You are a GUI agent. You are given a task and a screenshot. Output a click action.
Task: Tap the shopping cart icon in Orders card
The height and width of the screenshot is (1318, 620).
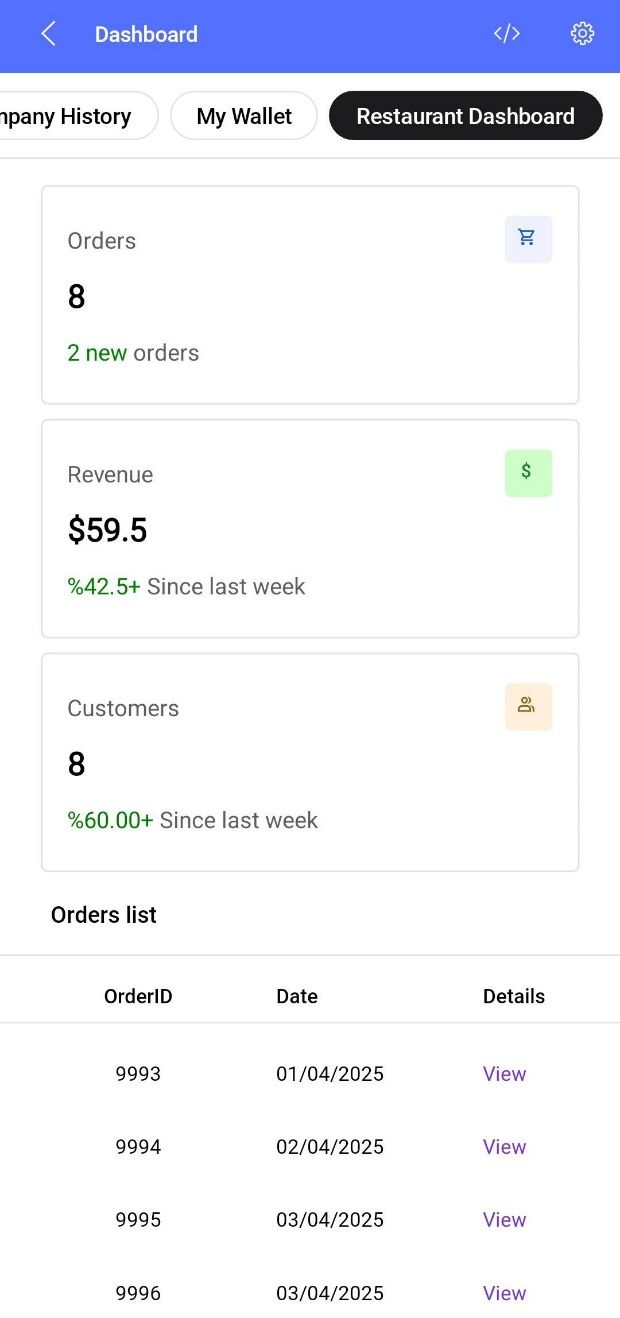(x=528, y=239)
